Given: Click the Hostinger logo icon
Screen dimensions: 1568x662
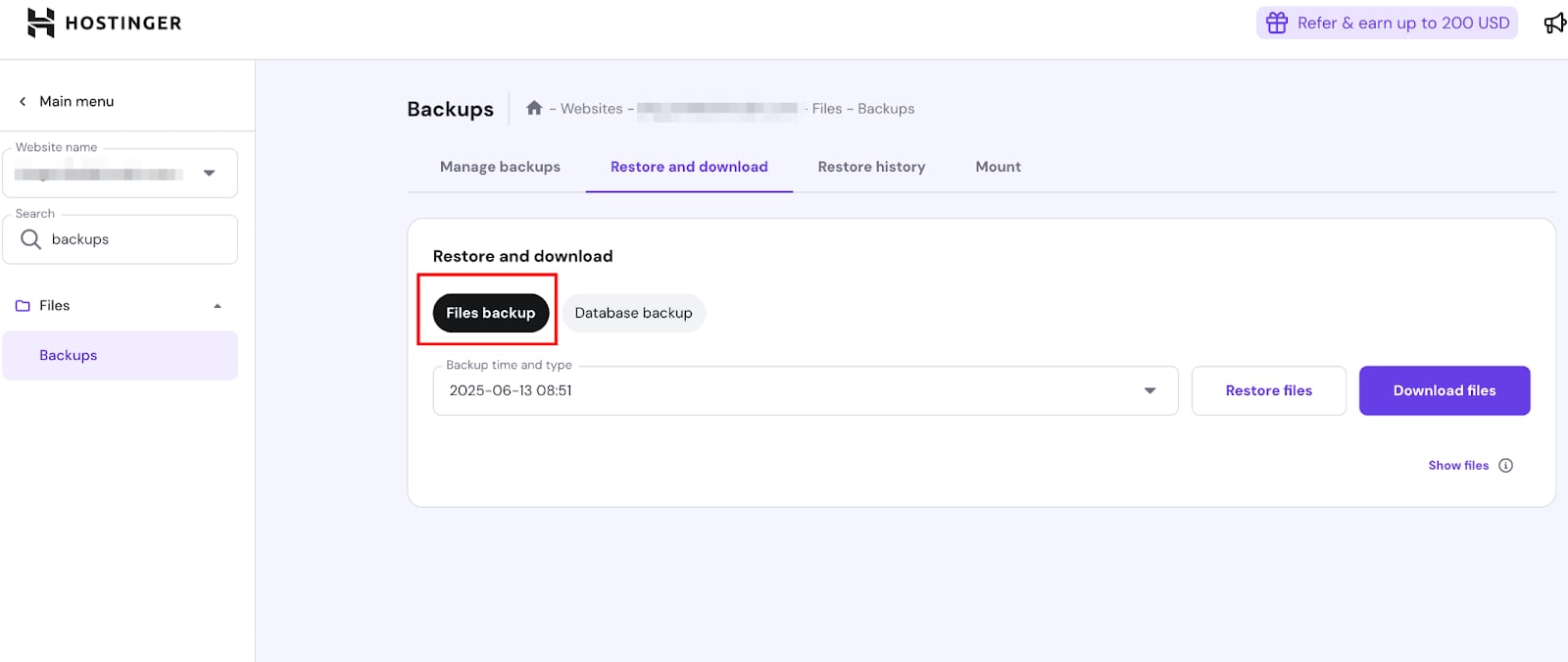Looking at the screenshot, I should (40, 23).
